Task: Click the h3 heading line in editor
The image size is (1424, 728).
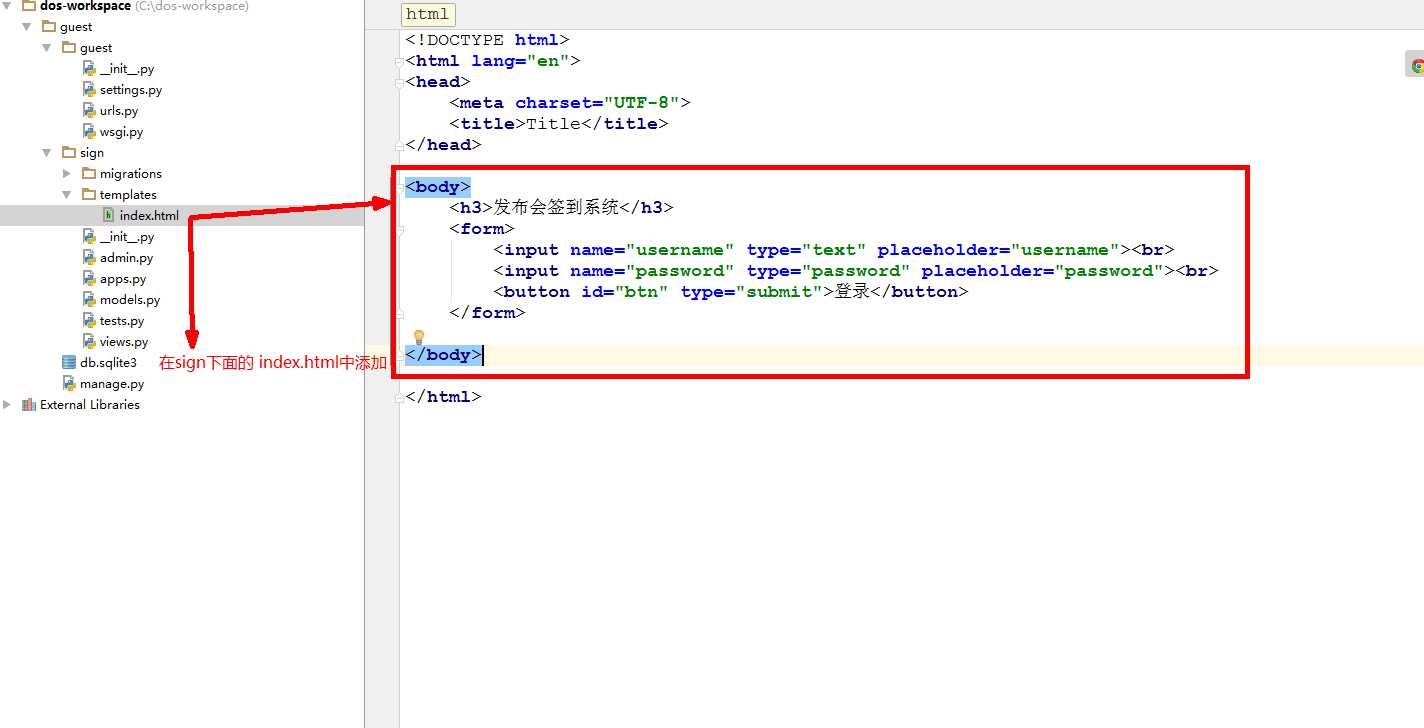Action: click(x=561, y=208)
